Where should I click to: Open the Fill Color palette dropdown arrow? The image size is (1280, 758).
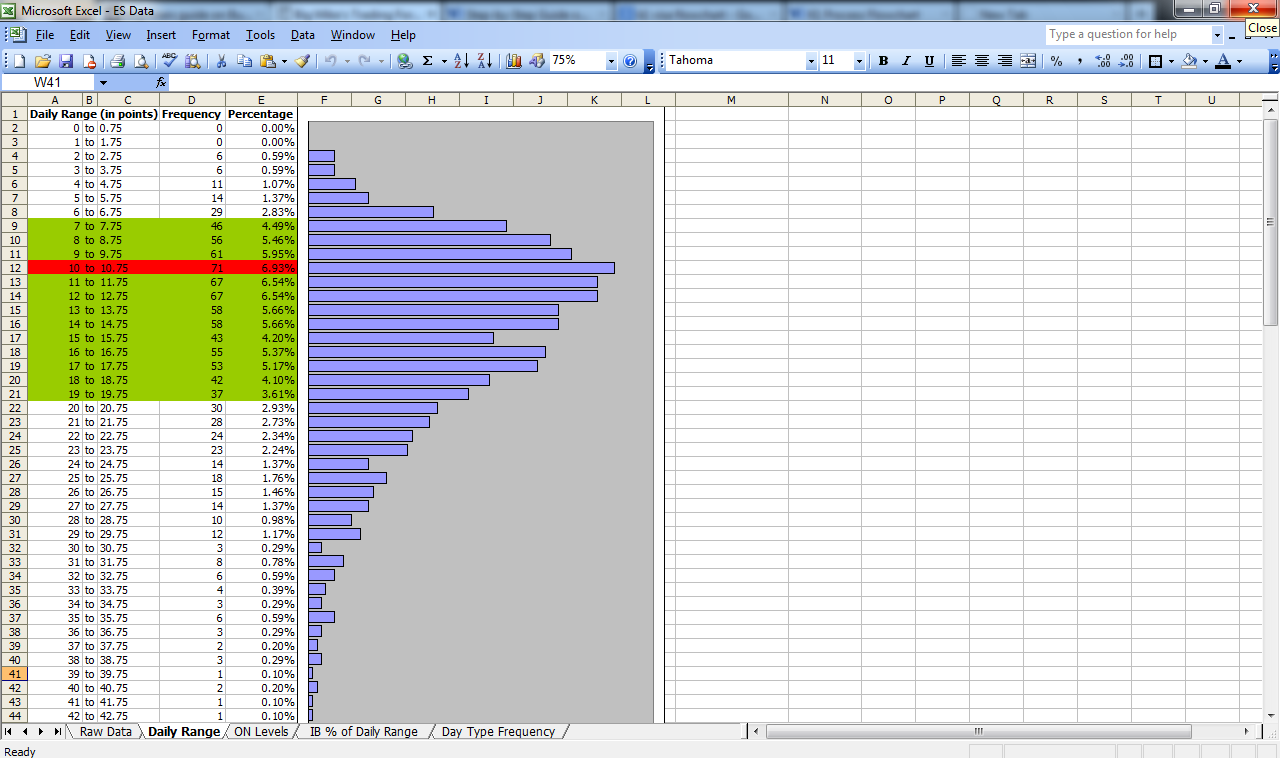[x=1205, y=61]
